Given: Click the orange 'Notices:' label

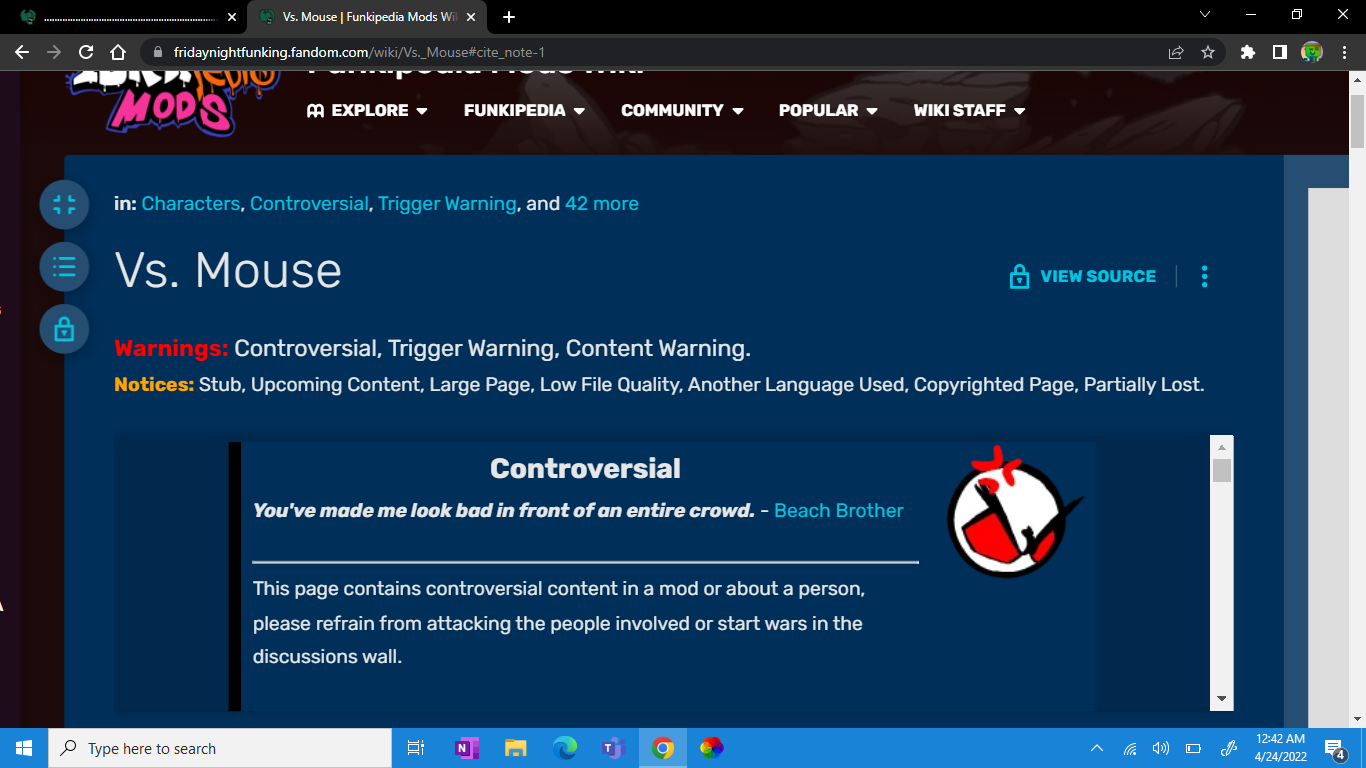Looking at the screenshot, I should coord(154,385).
